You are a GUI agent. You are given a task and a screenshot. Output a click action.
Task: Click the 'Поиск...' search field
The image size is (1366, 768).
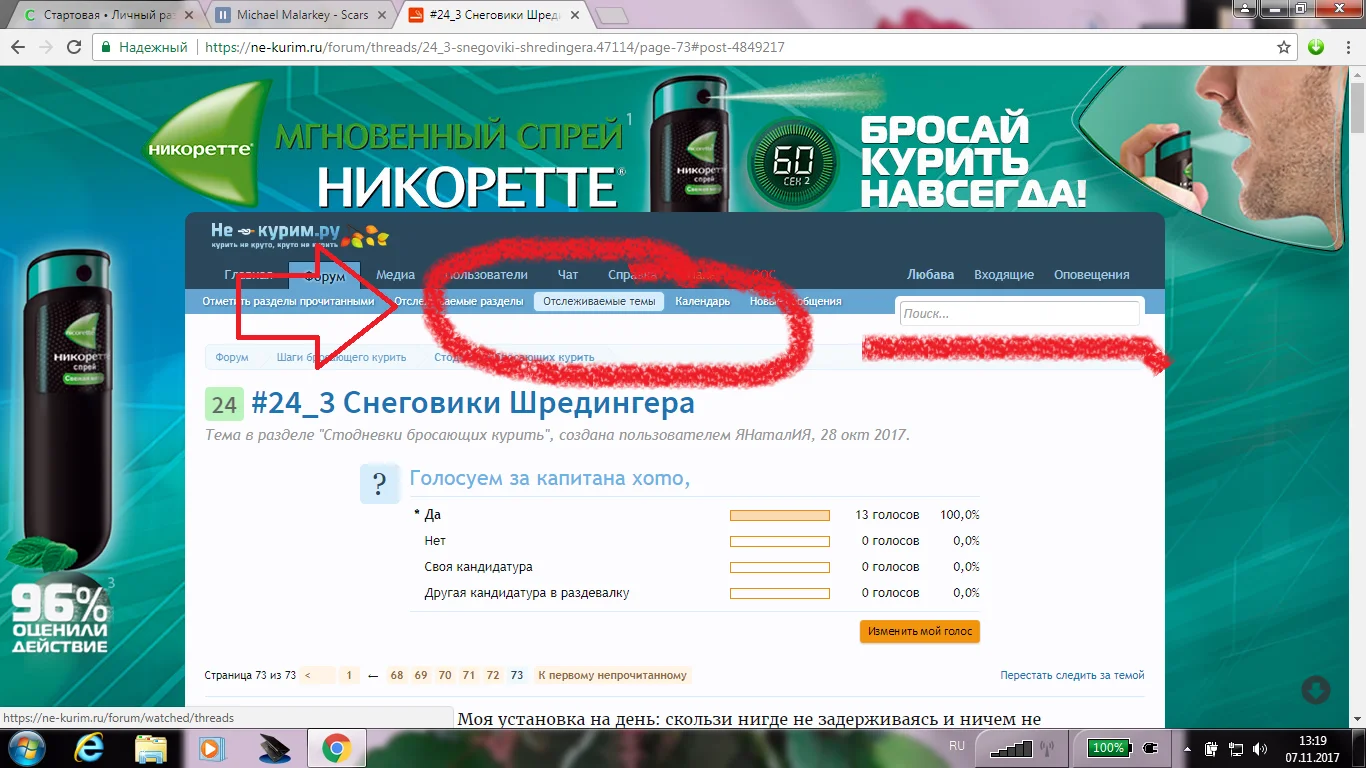[x=1019, y=313]
